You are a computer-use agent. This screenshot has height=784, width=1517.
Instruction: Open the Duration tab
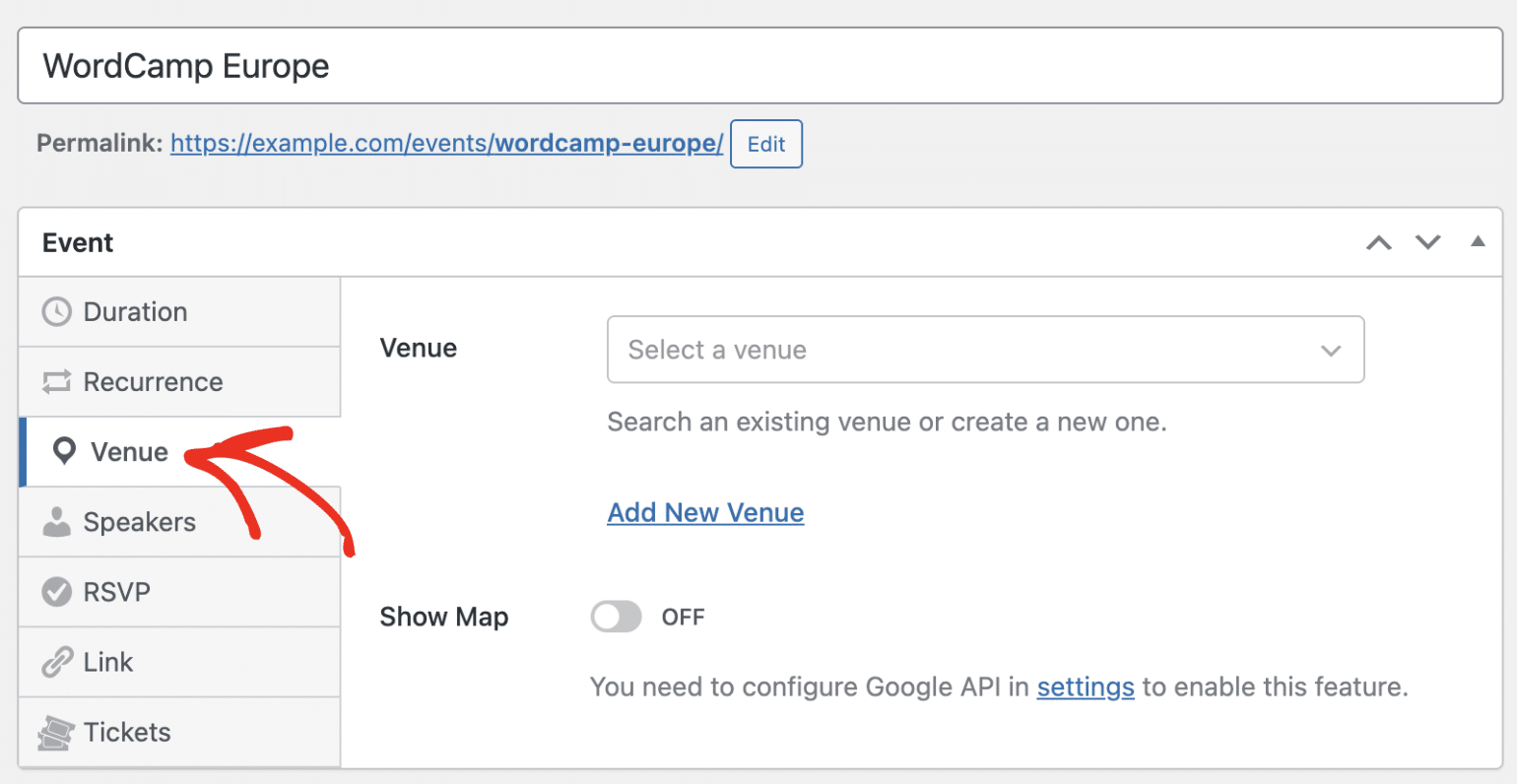179,311
